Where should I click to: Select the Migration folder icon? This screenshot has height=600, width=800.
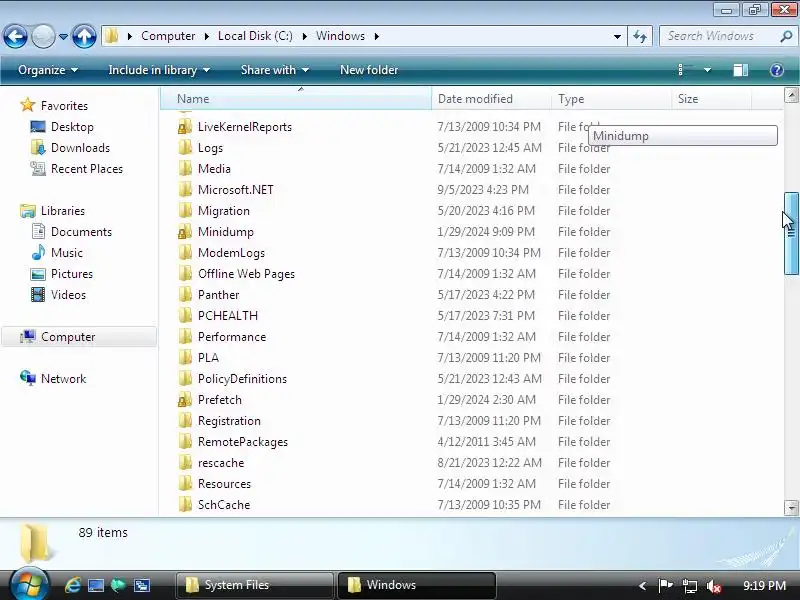pos(185,211)
